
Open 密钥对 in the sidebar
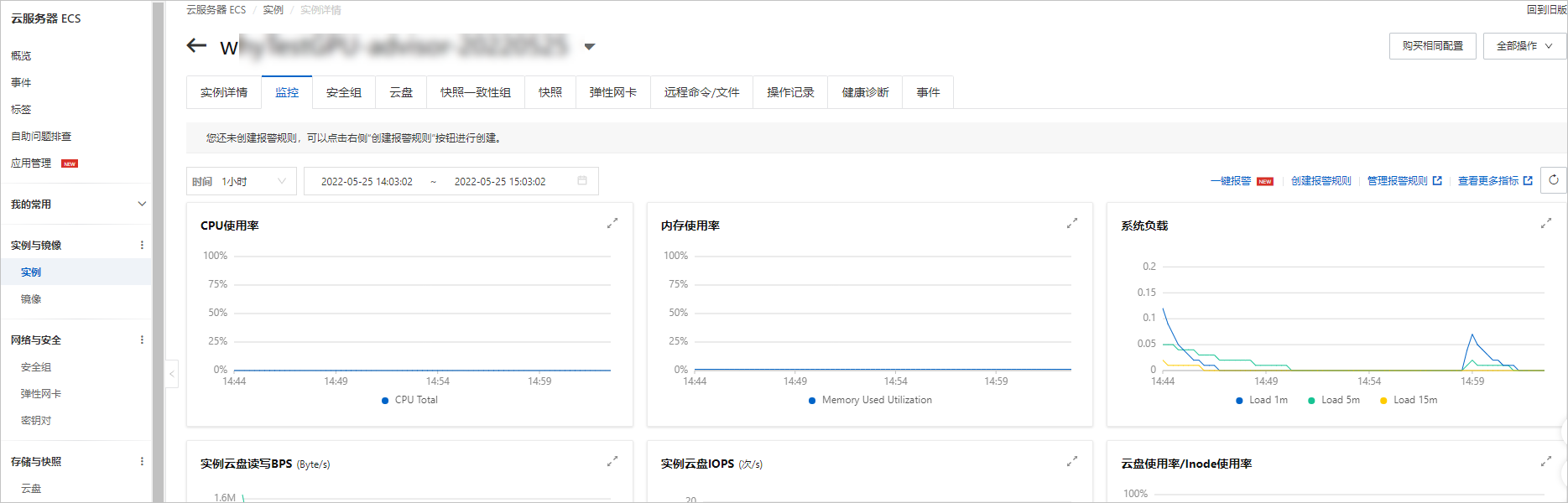tap(36, 421)
